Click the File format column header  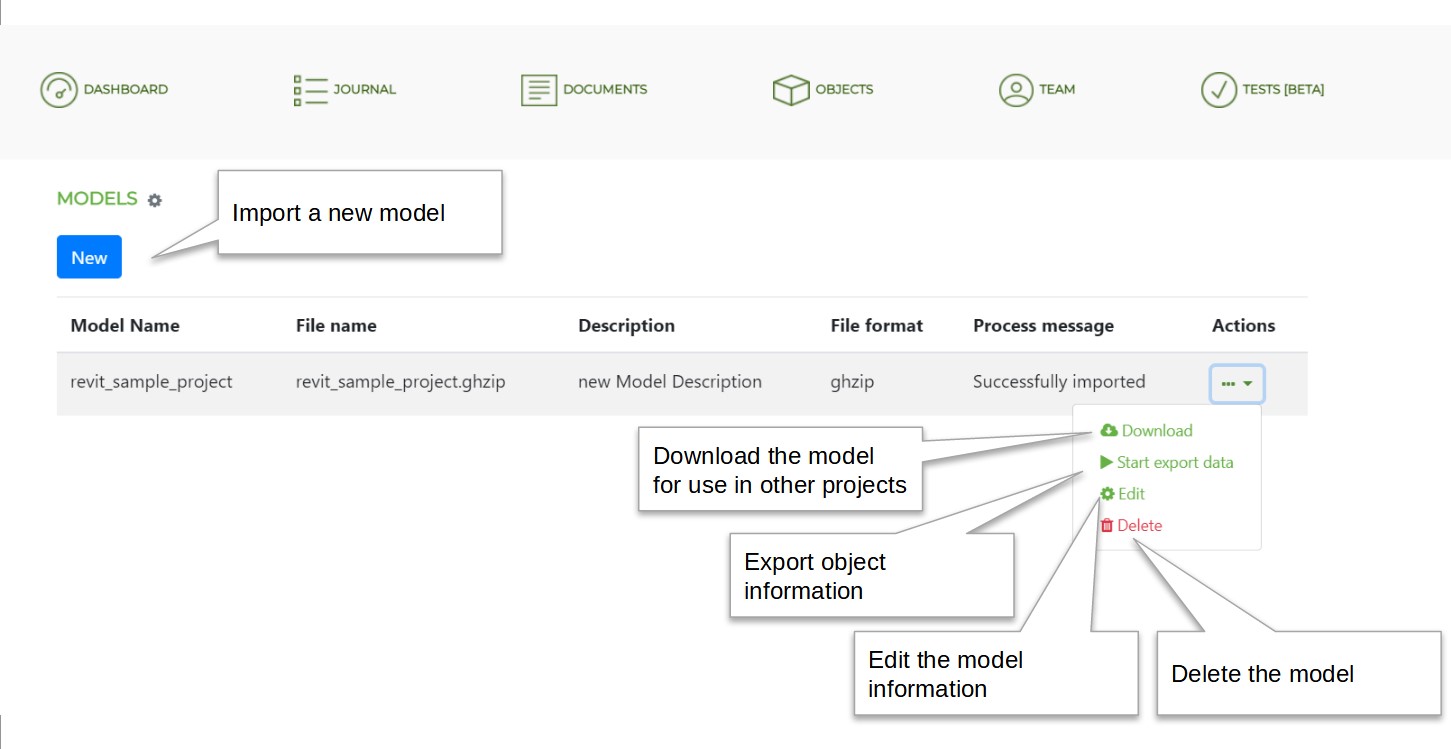pyautogui.click(x=877, y=325)
